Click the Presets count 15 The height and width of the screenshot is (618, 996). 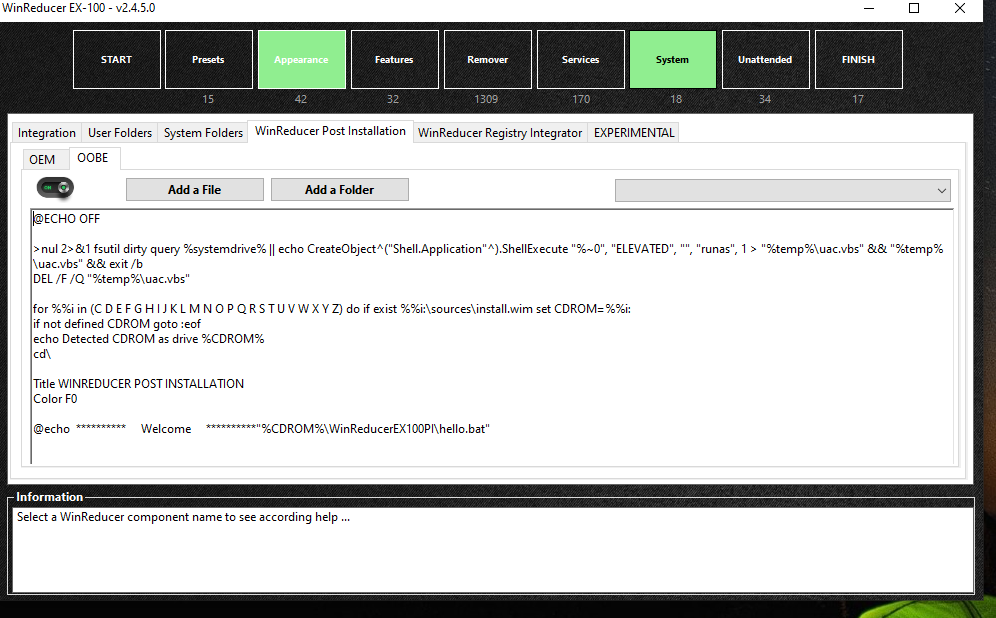[208, 99]
